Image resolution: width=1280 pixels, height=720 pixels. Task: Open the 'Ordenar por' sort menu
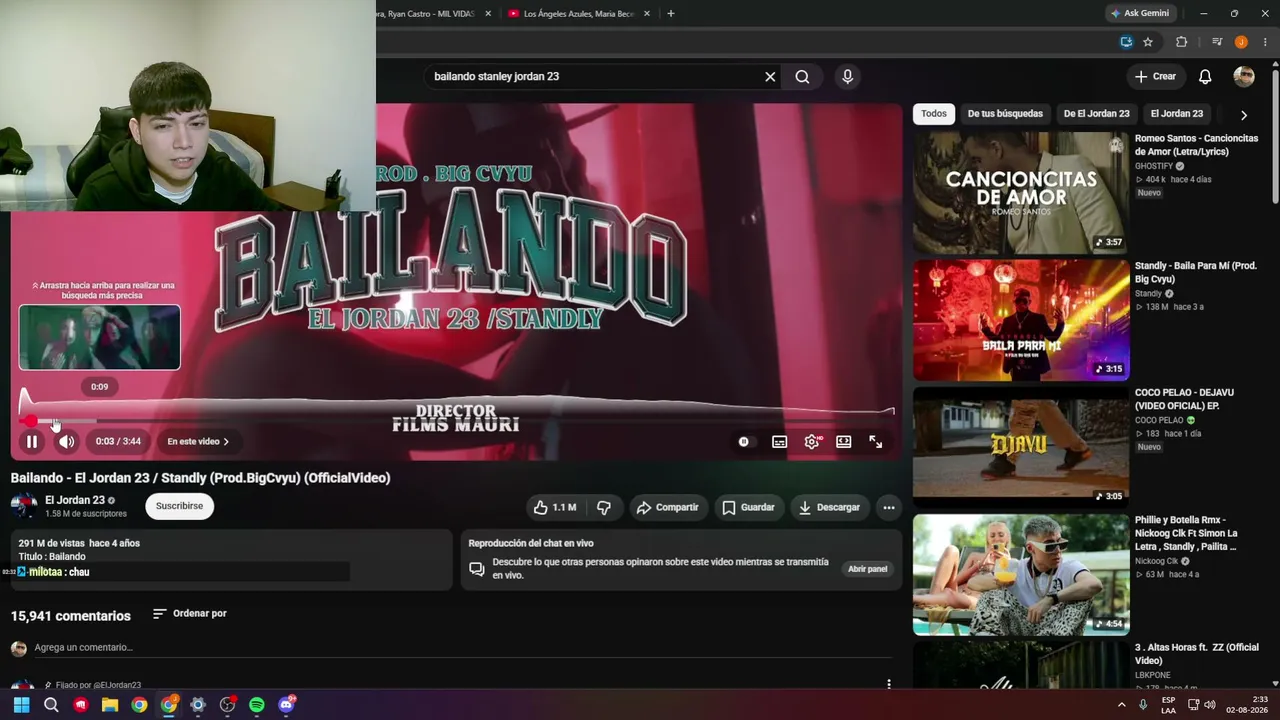(190, 613)
